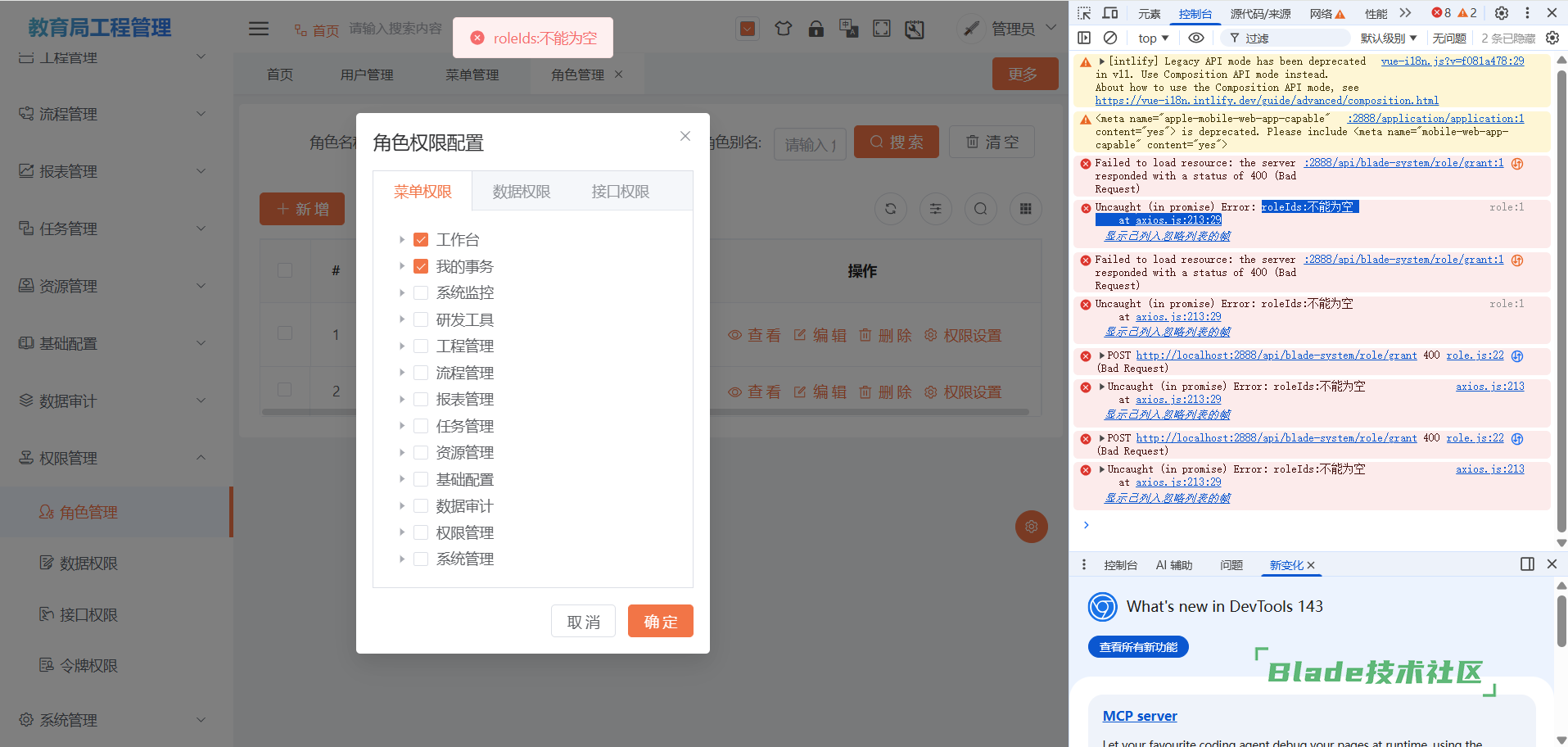1568x747 pixels.
Task: Click the console 过滤 filter input field
Action: 1294,38
